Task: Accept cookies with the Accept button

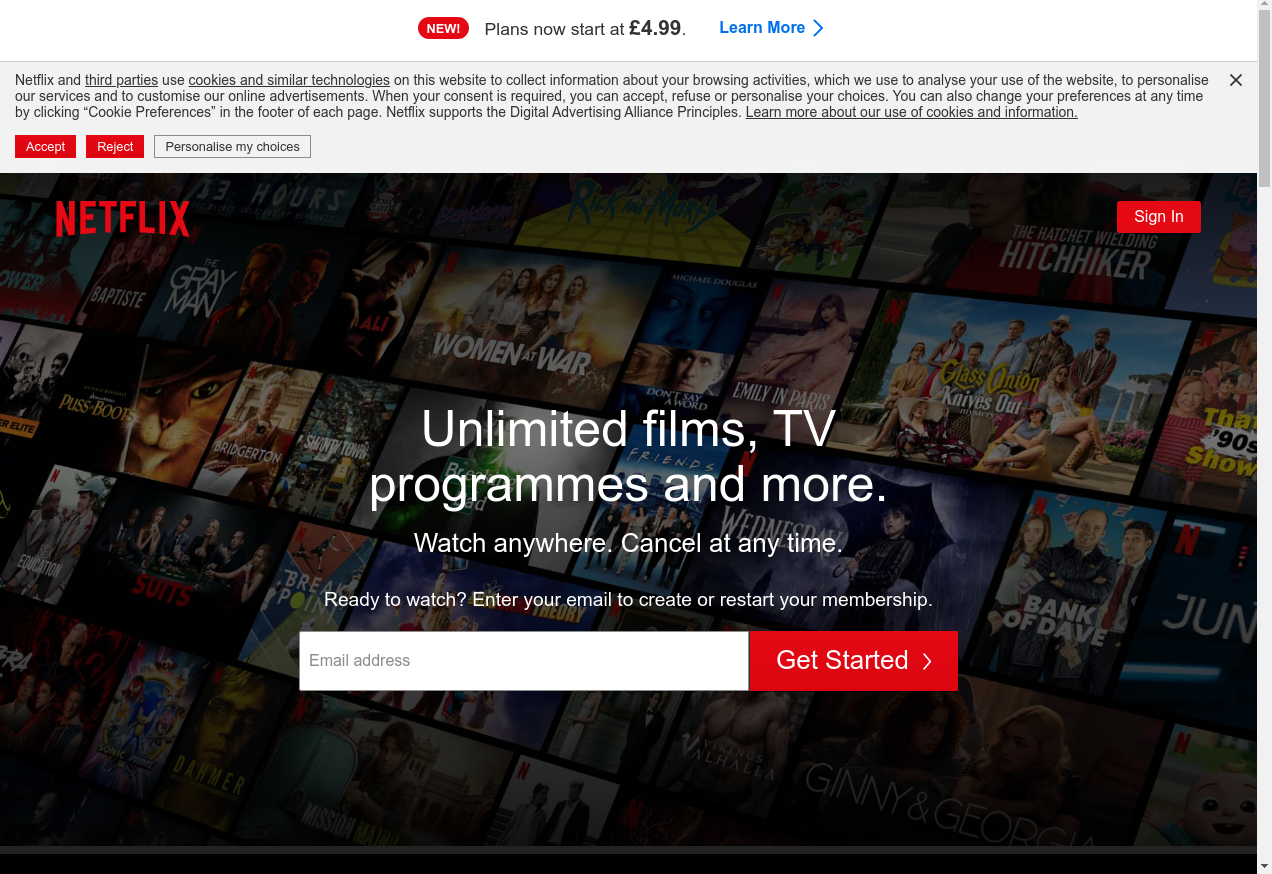Action: [45, 147]
